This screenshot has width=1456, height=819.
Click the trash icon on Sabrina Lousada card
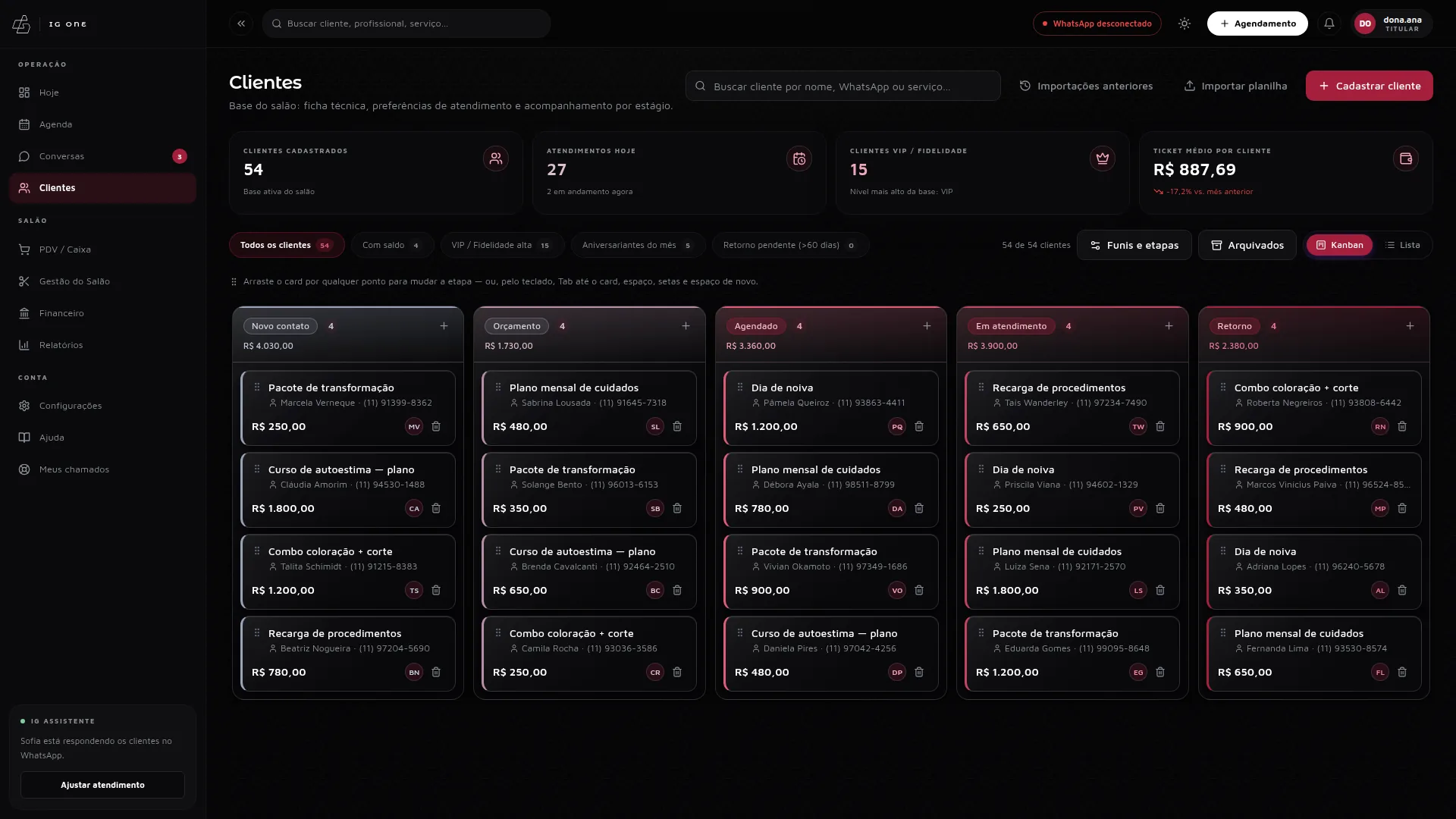coord(677,426)
